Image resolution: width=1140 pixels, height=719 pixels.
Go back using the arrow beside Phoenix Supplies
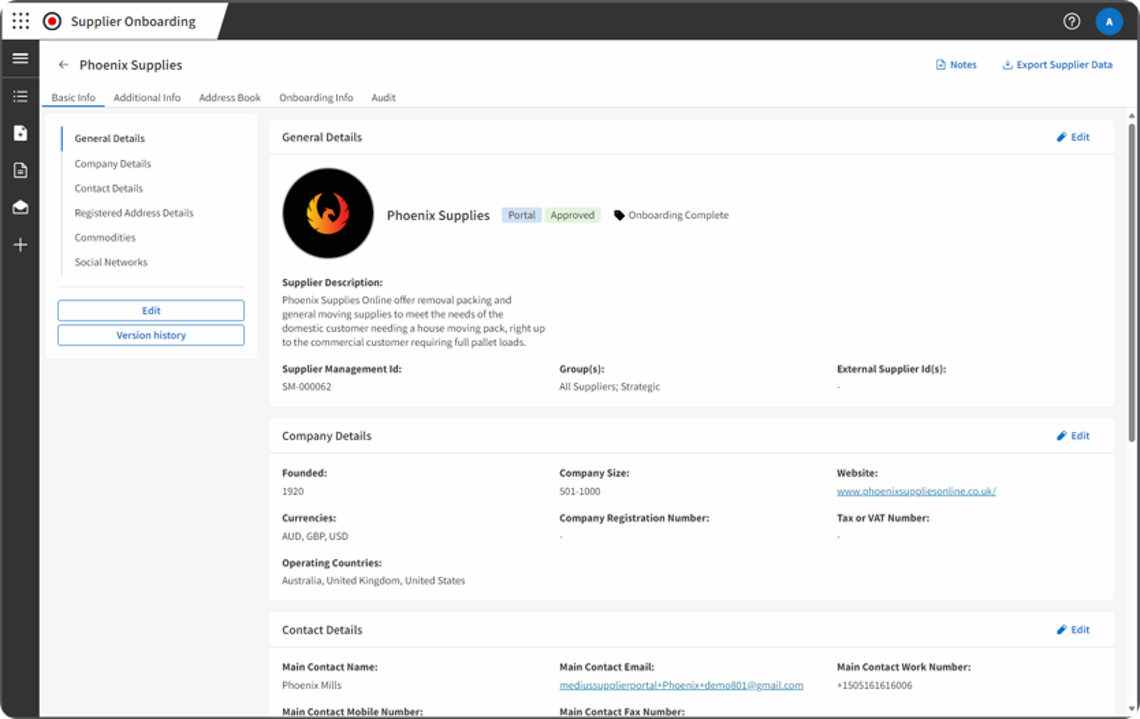(x=63, y=65)
